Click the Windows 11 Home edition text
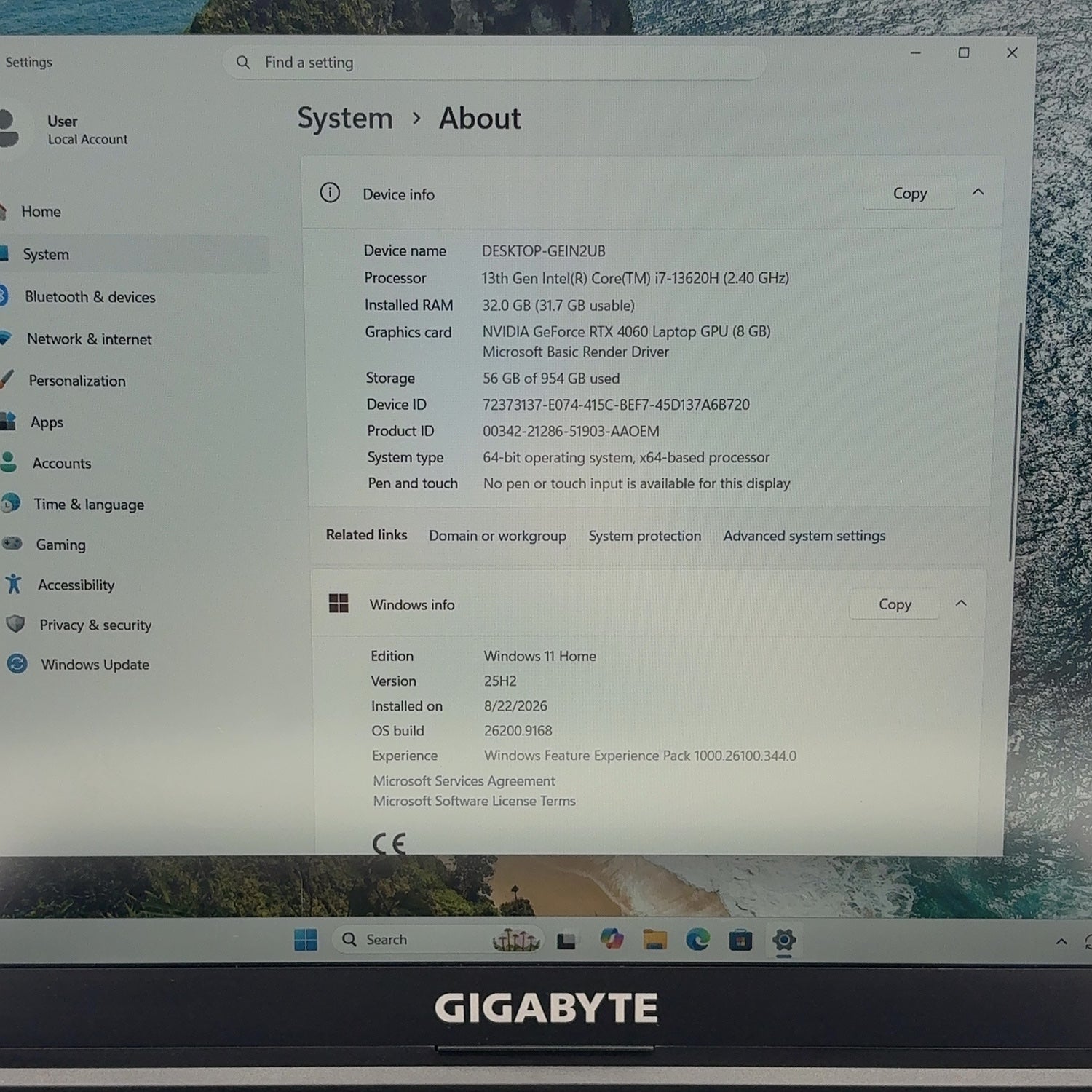1092x1092 pixels. tap(540, 656)
